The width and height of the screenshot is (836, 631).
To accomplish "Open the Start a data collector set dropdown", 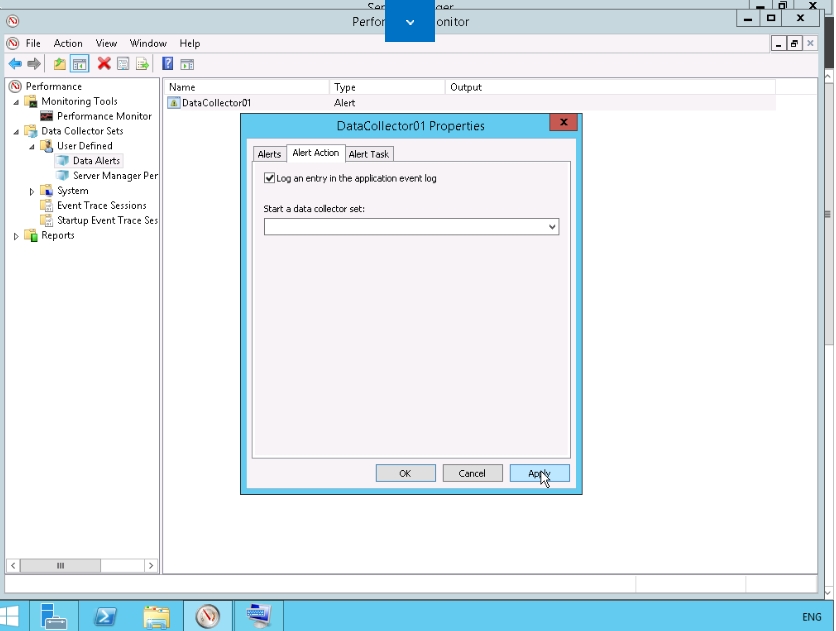I will tap(552, 227).
